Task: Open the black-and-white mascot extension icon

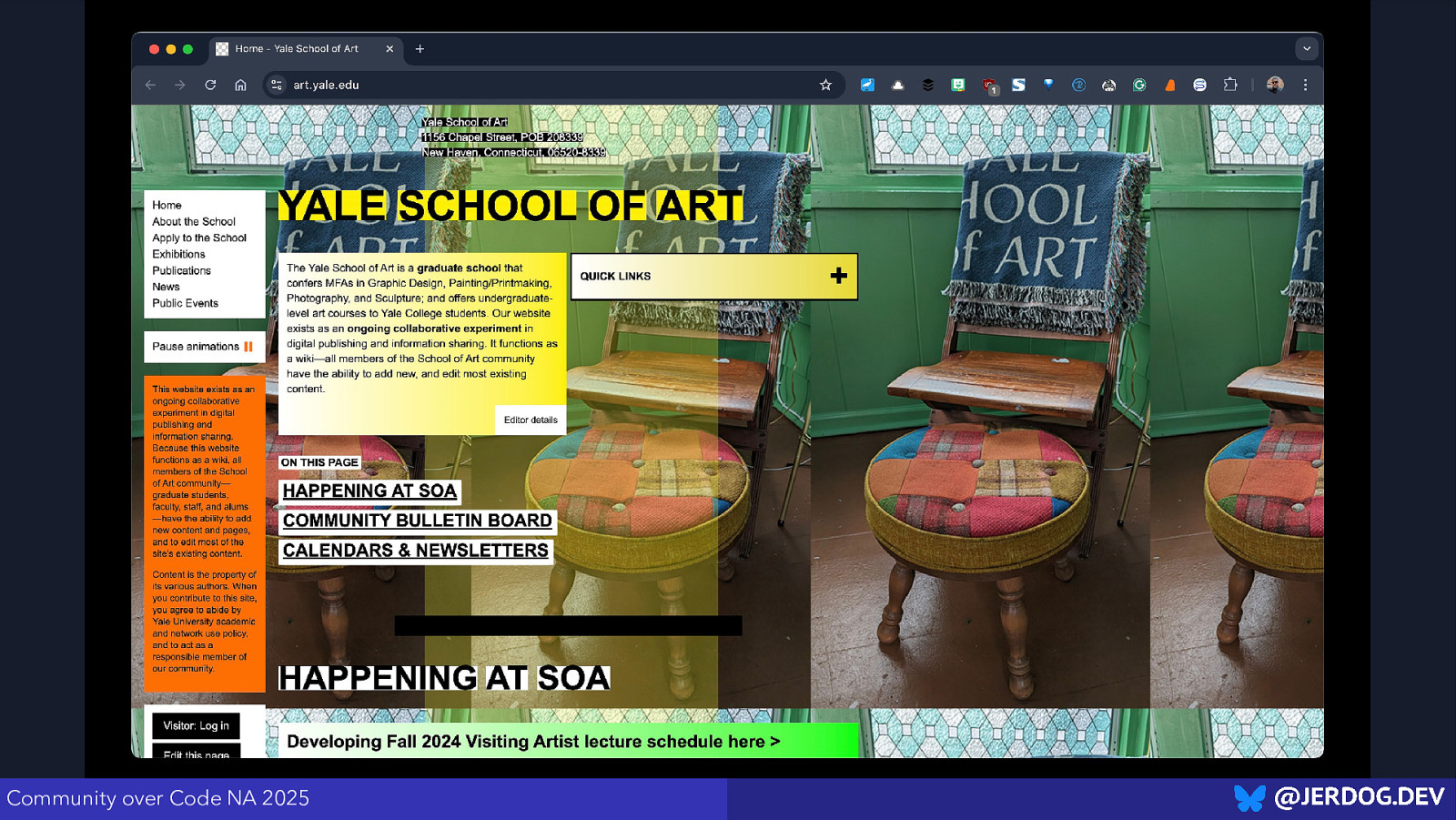Action: pyautogui.click(x=1108, y=85)
